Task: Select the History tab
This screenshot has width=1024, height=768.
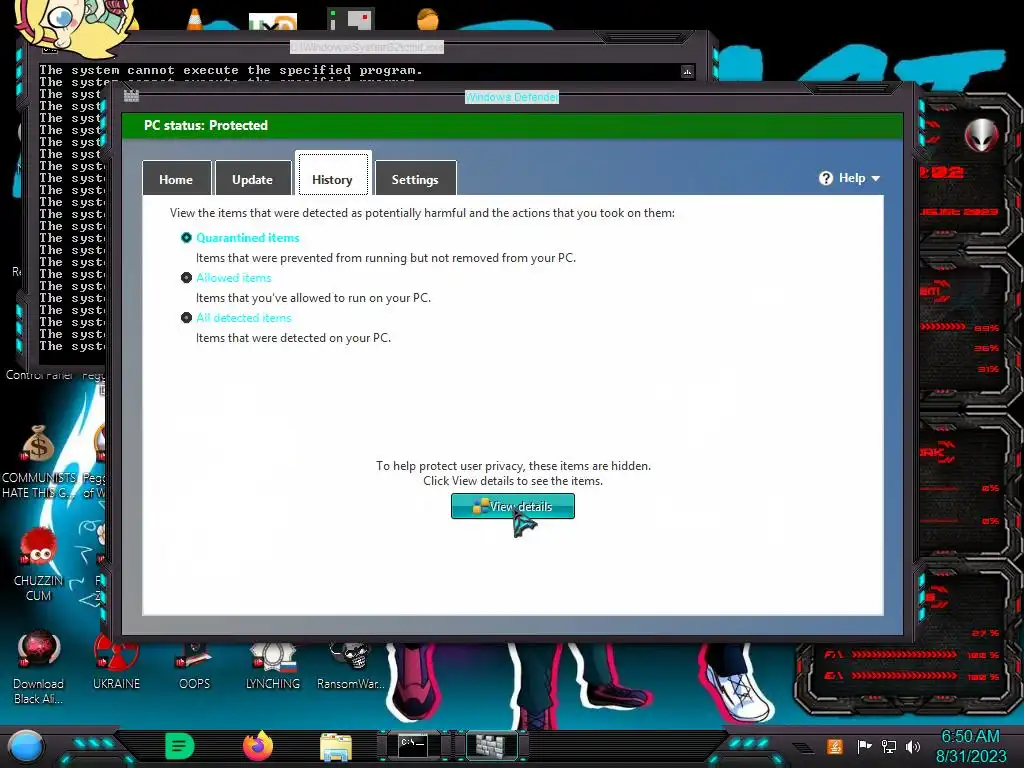Action: click(333, 174)
